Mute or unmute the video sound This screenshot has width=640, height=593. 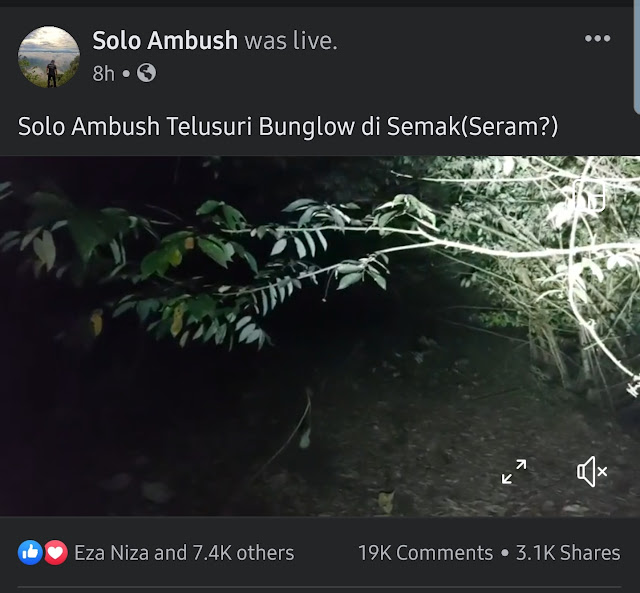[592, 472]
